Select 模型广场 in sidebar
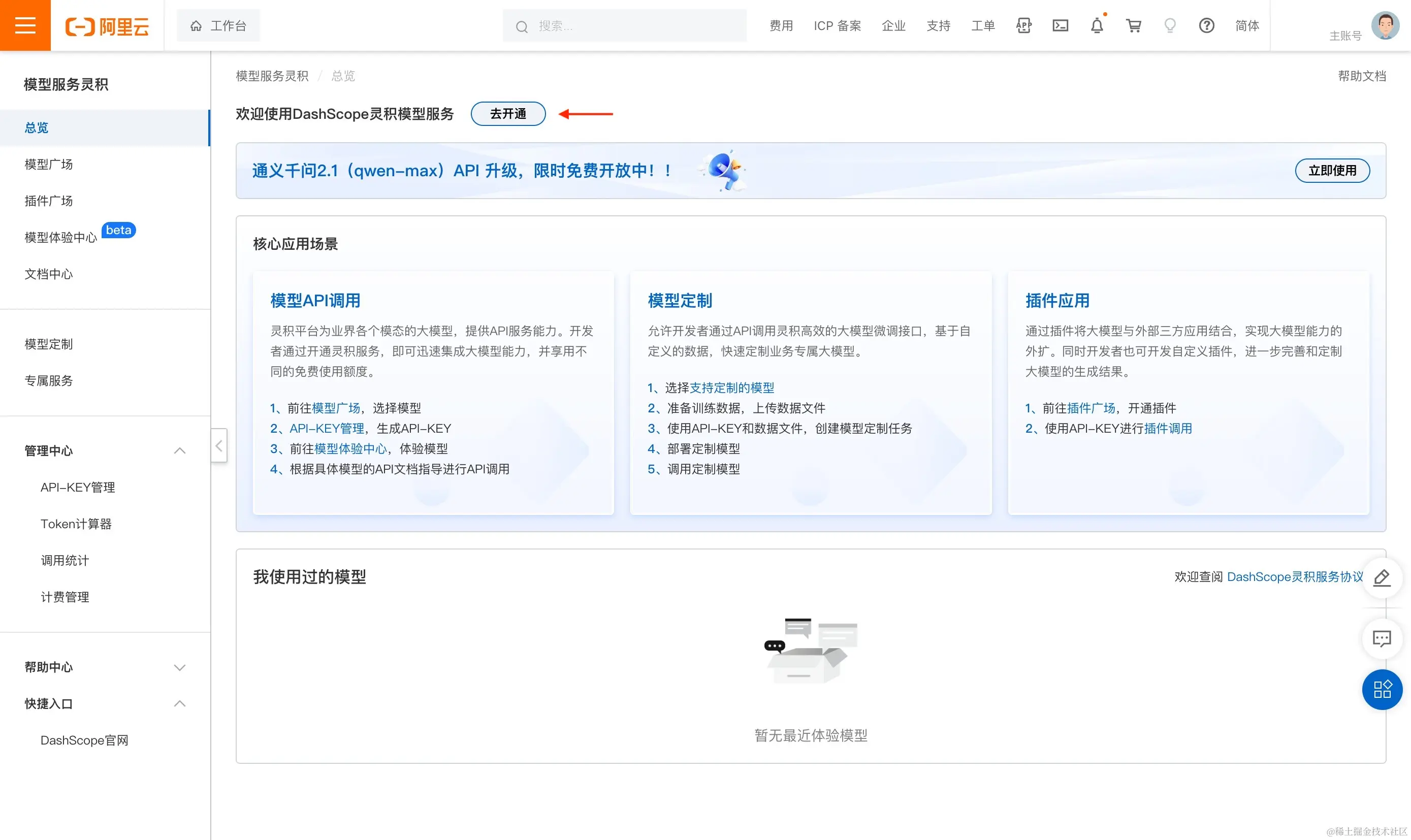Image resolution: width=1411 pixels, height=840 pixels. 49,164
